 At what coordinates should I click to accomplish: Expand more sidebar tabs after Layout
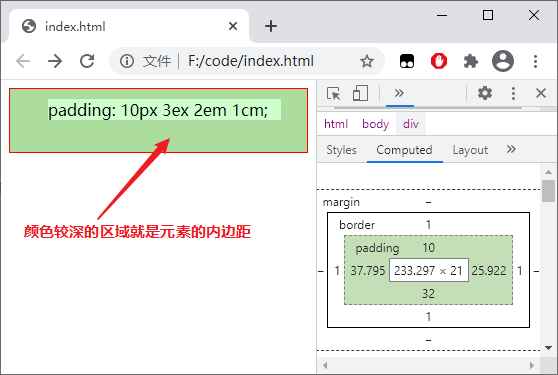point(511,149)
